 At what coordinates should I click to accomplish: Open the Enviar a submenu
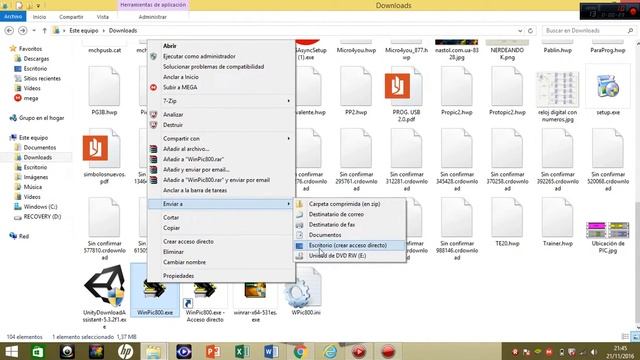[221, 204]
